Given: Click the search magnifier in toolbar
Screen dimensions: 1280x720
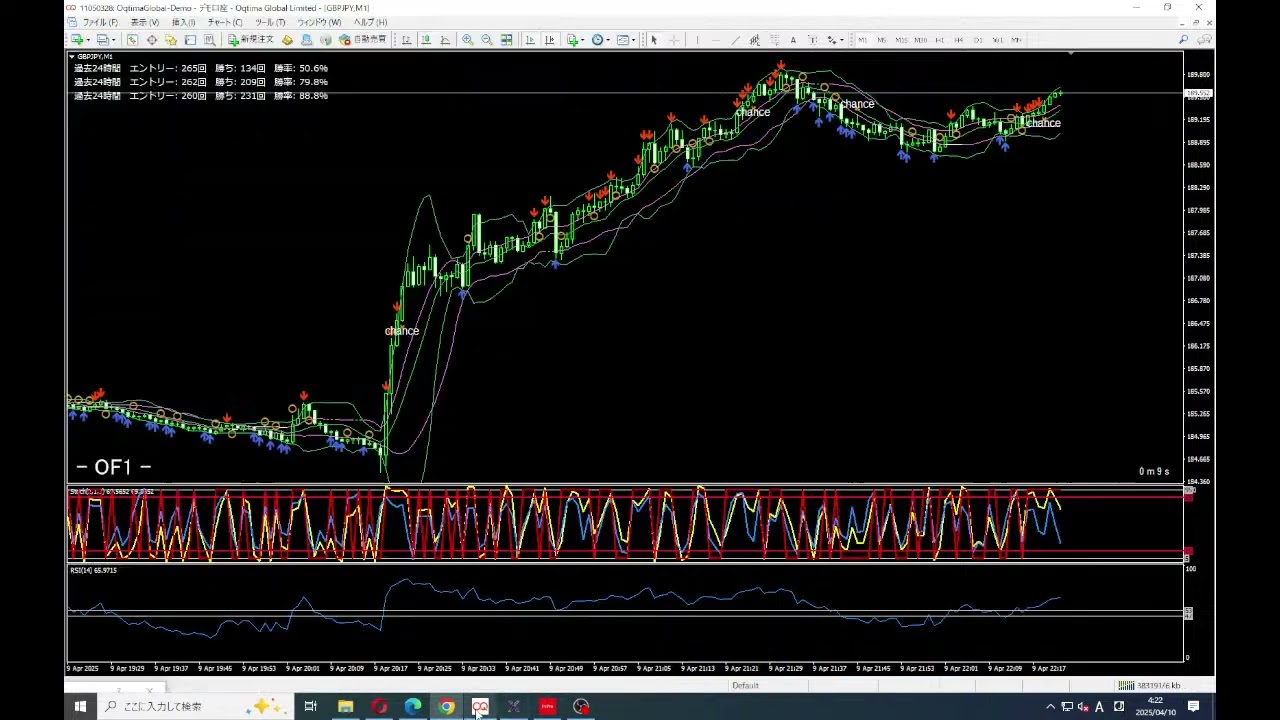Looking at the screenshot, I should pyautogui.click(x=1184, y=40).
